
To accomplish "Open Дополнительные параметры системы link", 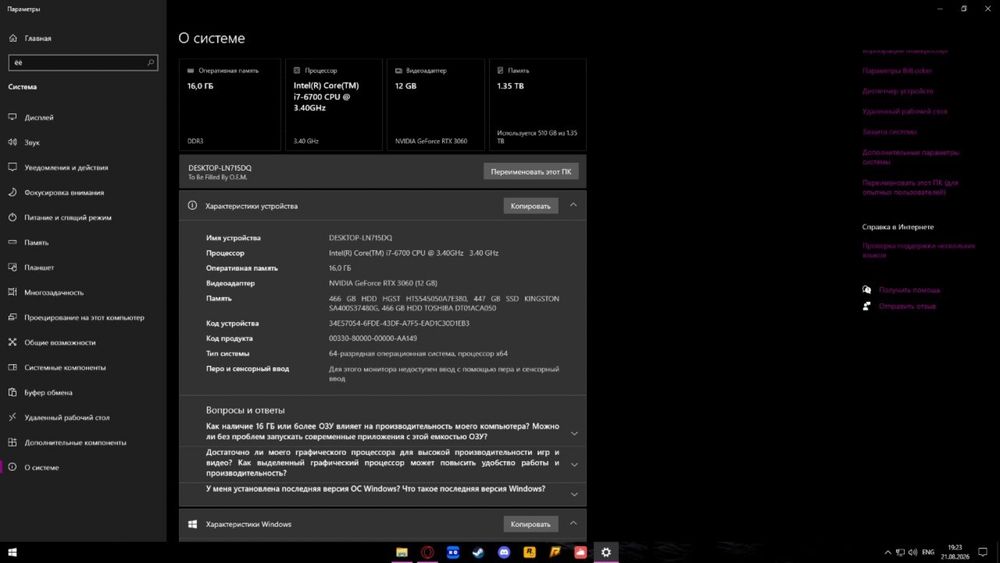I will (911, 157).
